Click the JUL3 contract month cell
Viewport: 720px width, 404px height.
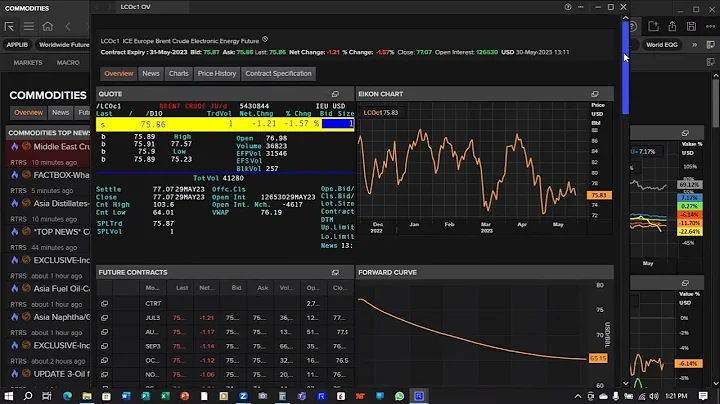[x=153, y=318]
